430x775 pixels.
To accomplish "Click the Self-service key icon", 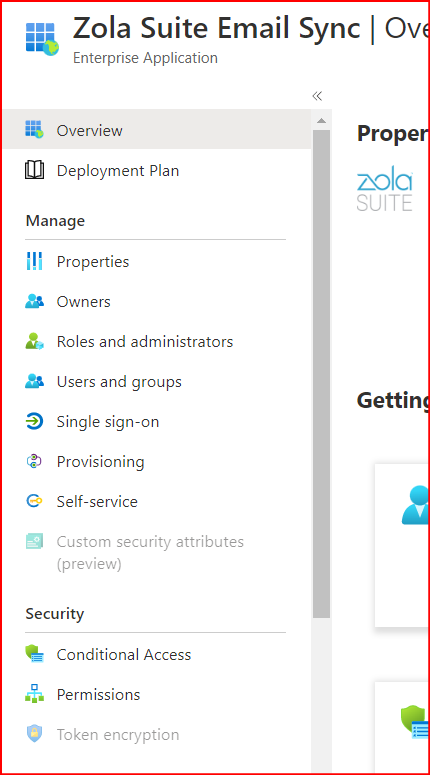I will (34, 501).
